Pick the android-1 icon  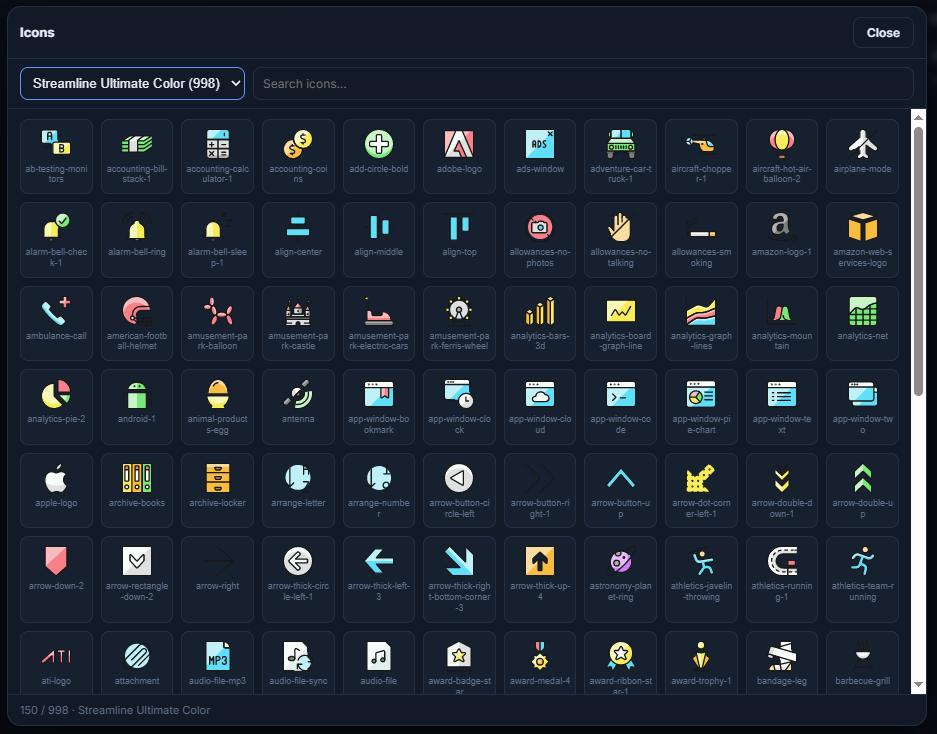[137, 407]
